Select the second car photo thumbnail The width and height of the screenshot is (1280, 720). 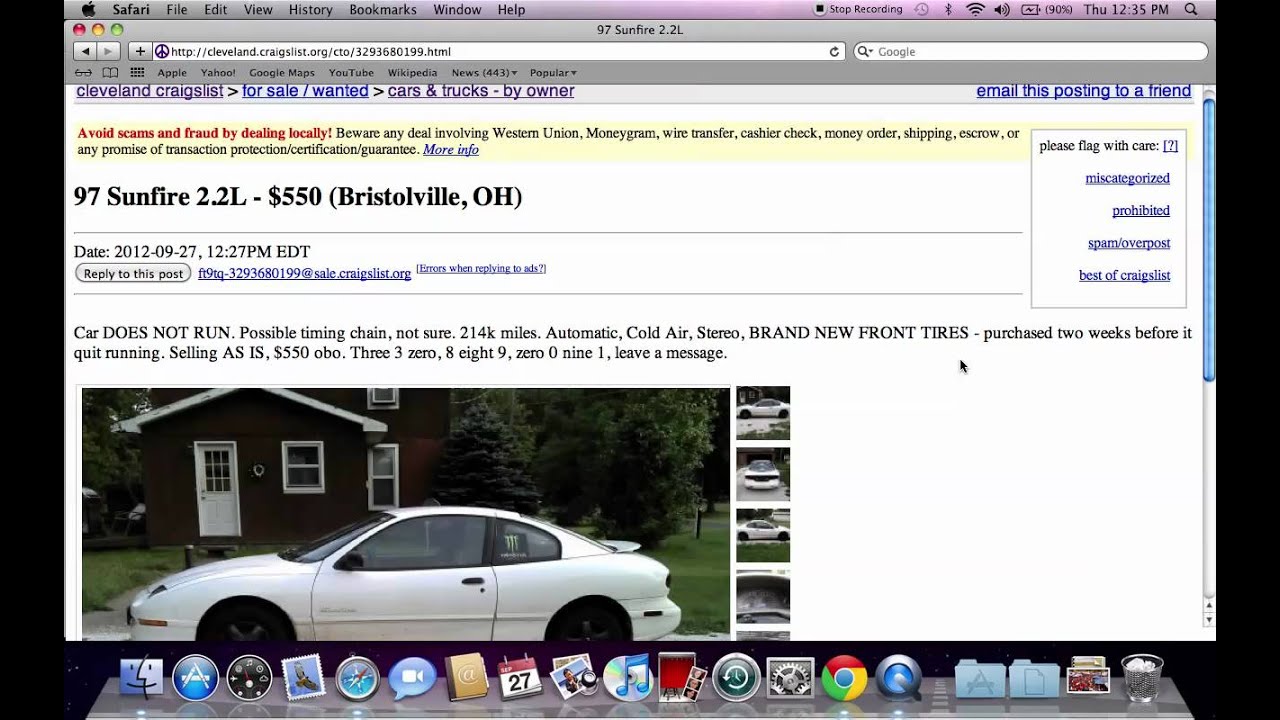763,474
